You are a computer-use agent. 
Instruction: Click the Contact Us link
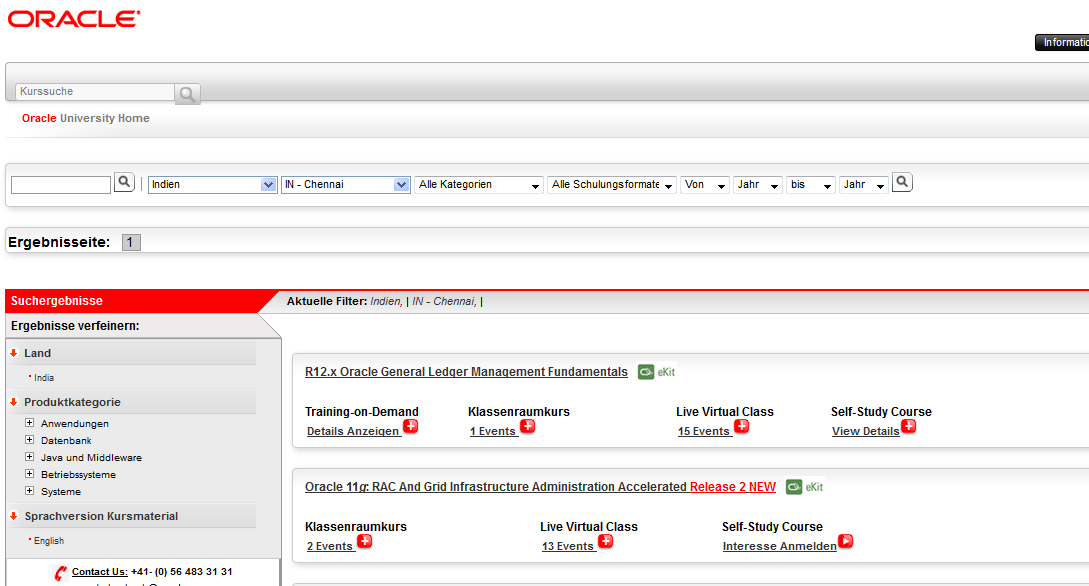click(x=99, y=571)
